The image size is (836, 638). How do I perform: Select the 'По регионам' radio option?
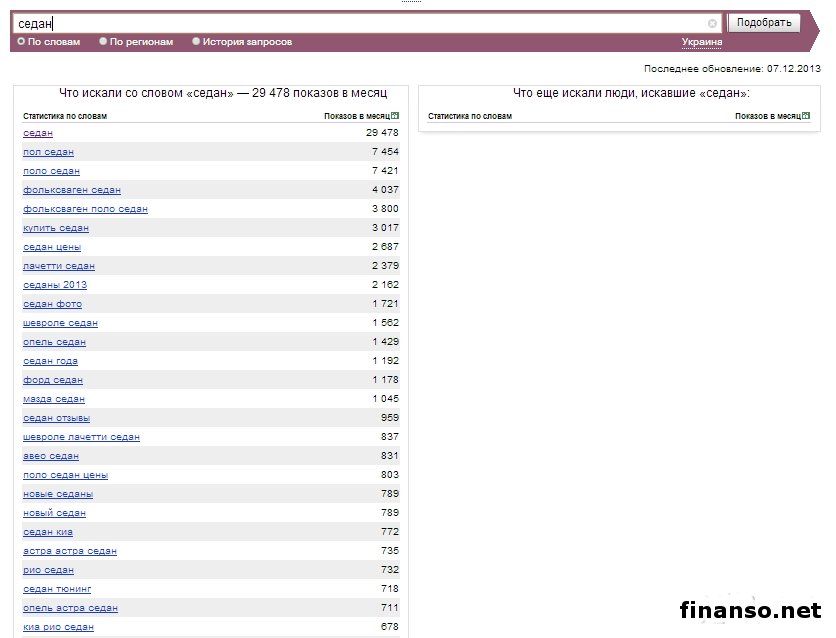[103, 42]
